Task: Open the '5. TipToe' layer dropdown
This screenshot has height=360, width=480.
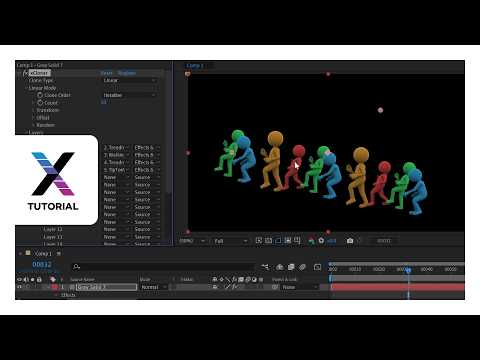Action: [116, 170]
